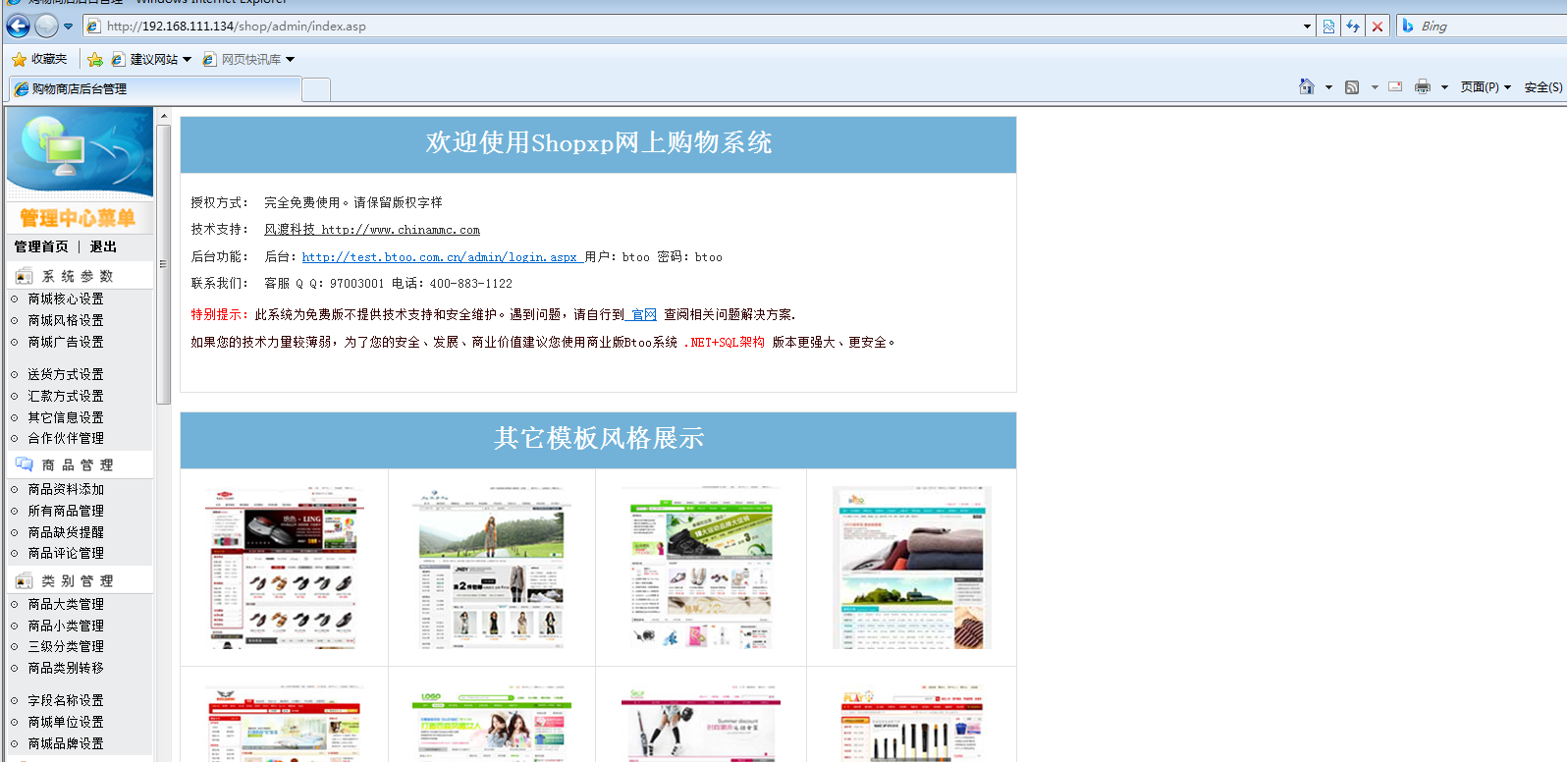
Task: Open 商城风格设置 in the sidebar
Action: [66, 320]
